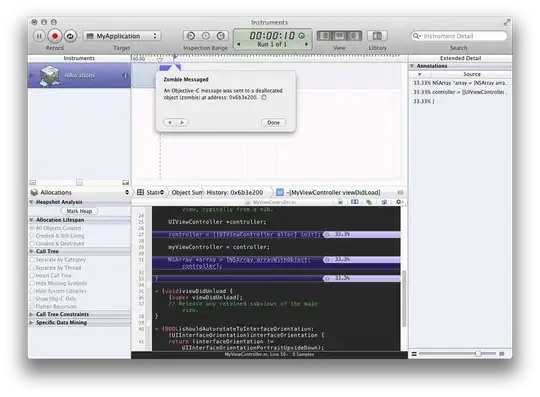Click Done in the Zombie Messaged popup
This screenshot has height=397, width=540.
(x=273, y=123)
